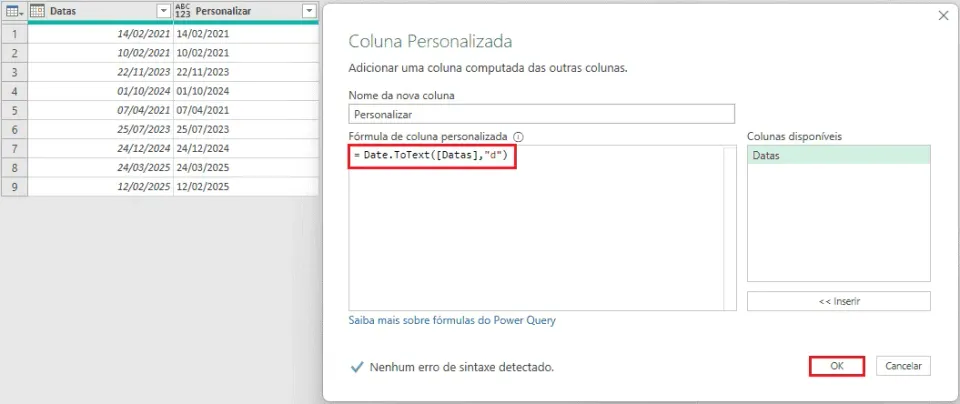The image size is (960, 404).
Task: Click the table menu icon in the grid corner
Action: 13,11
